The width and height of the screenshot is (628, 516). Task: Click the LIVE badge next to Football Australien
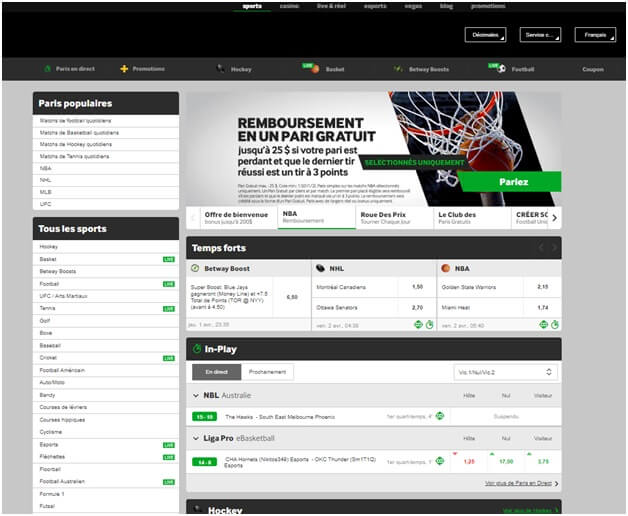169,482
